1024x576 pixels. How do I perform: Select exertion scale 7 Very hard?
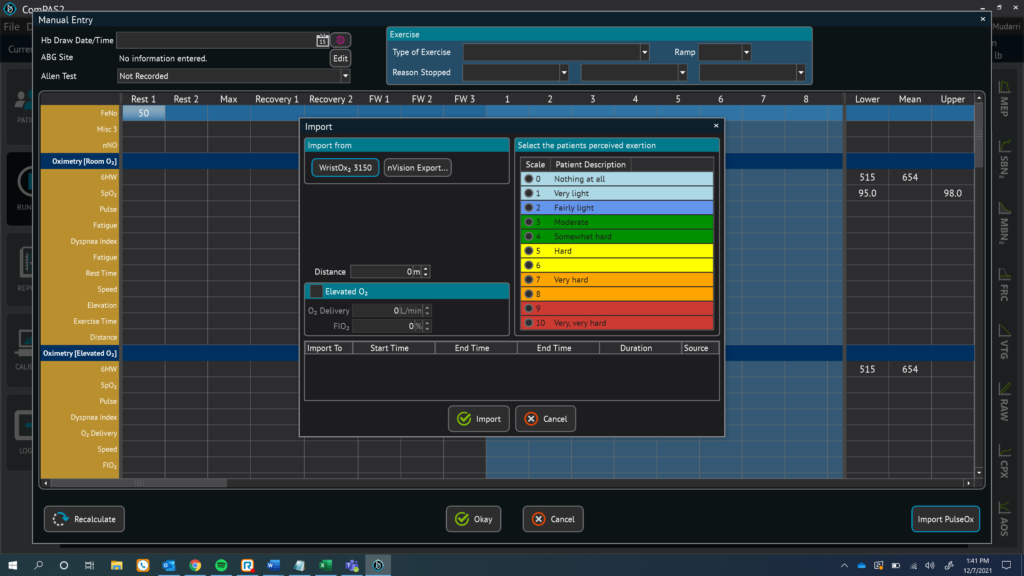click(x=616, y=280)
